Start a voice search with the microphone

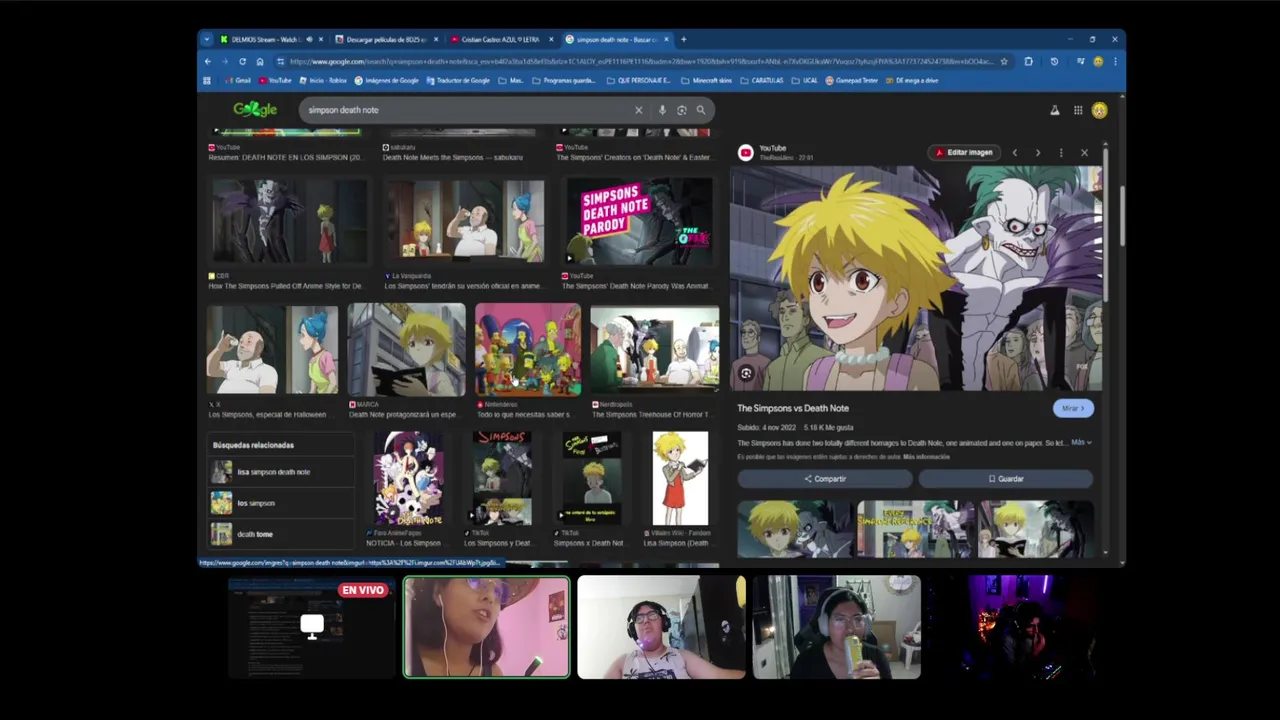click(x=662, y=110)
